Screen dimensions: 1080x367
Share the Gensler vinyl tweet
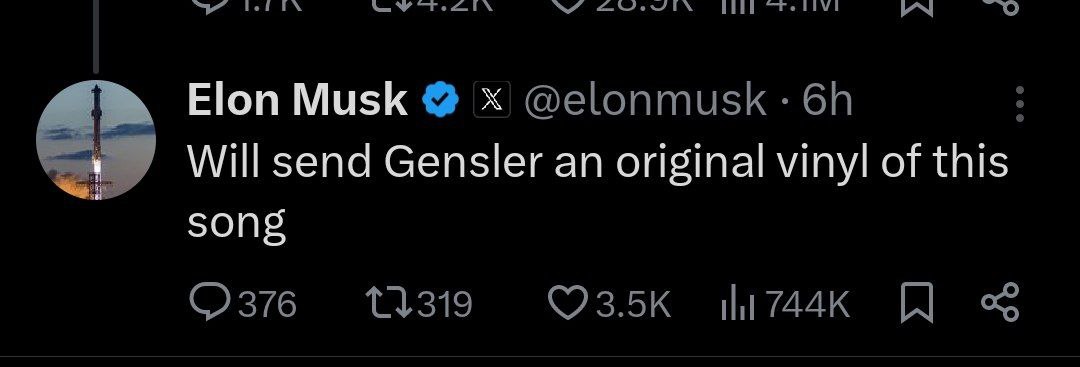tap(999, 303)
